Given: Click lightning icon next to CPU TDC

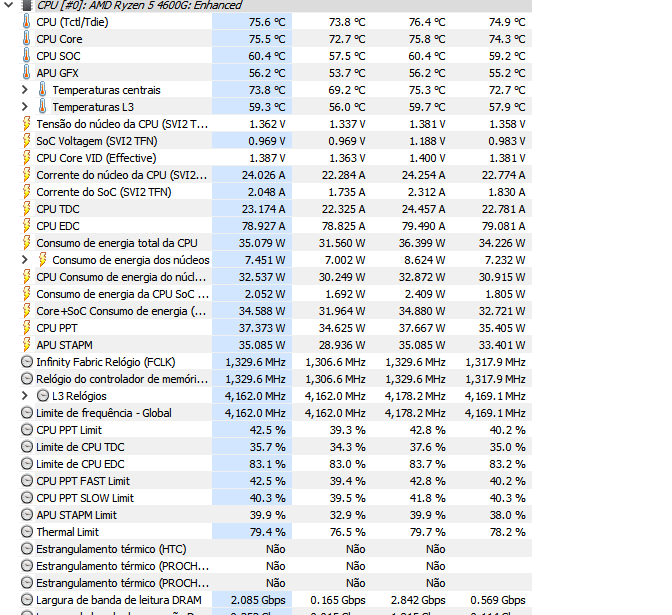Looking at the screenshot, I should point(27,209).
